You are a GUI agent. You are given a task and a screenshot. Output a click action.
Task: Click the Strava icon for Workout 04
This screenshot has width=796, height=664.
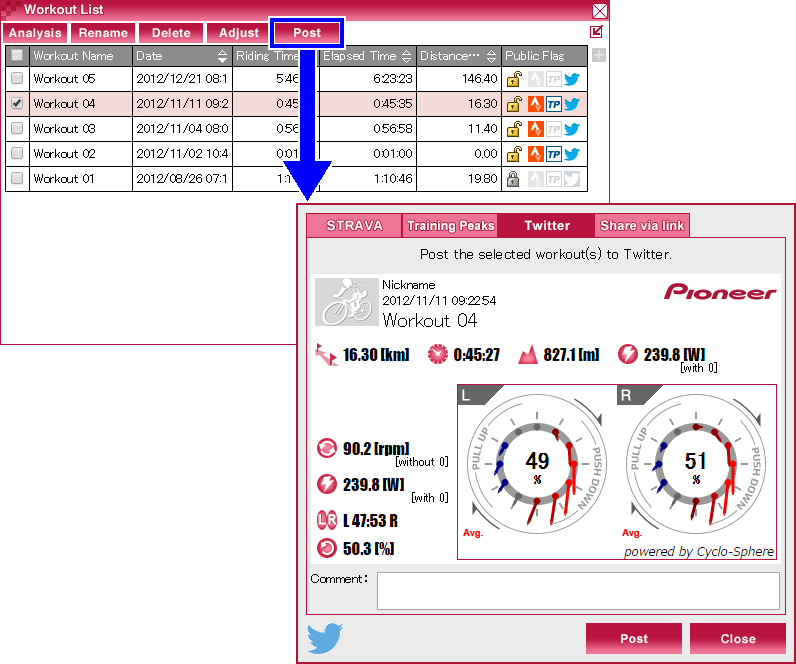pyautogui.click(x=536, y=104)
